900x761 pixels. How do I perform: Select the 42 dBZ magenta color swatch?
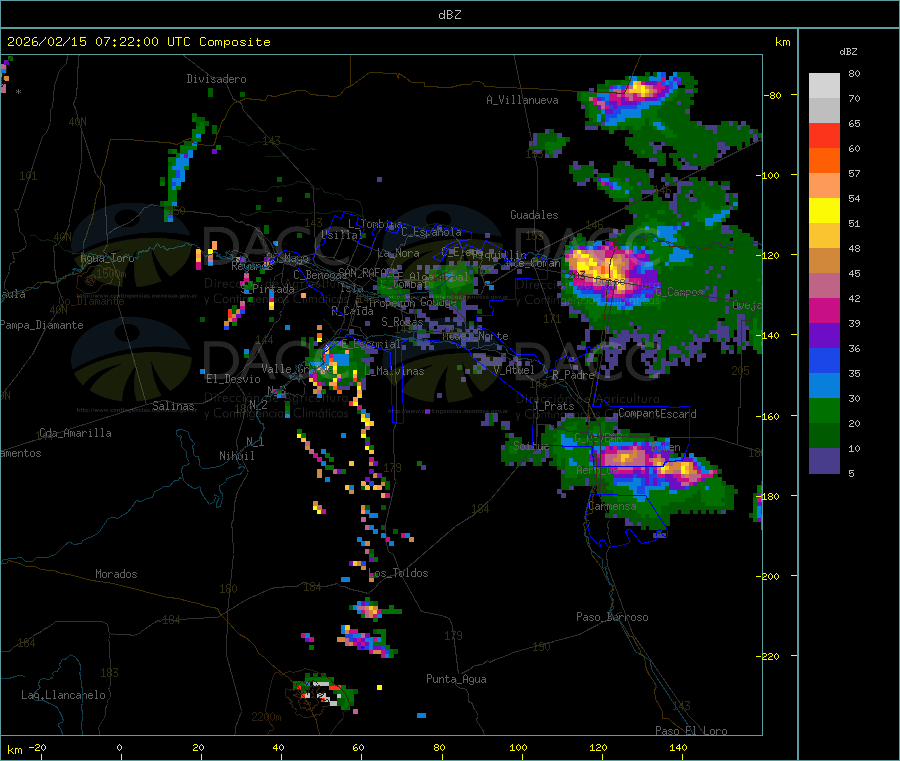tap(824, 310)
